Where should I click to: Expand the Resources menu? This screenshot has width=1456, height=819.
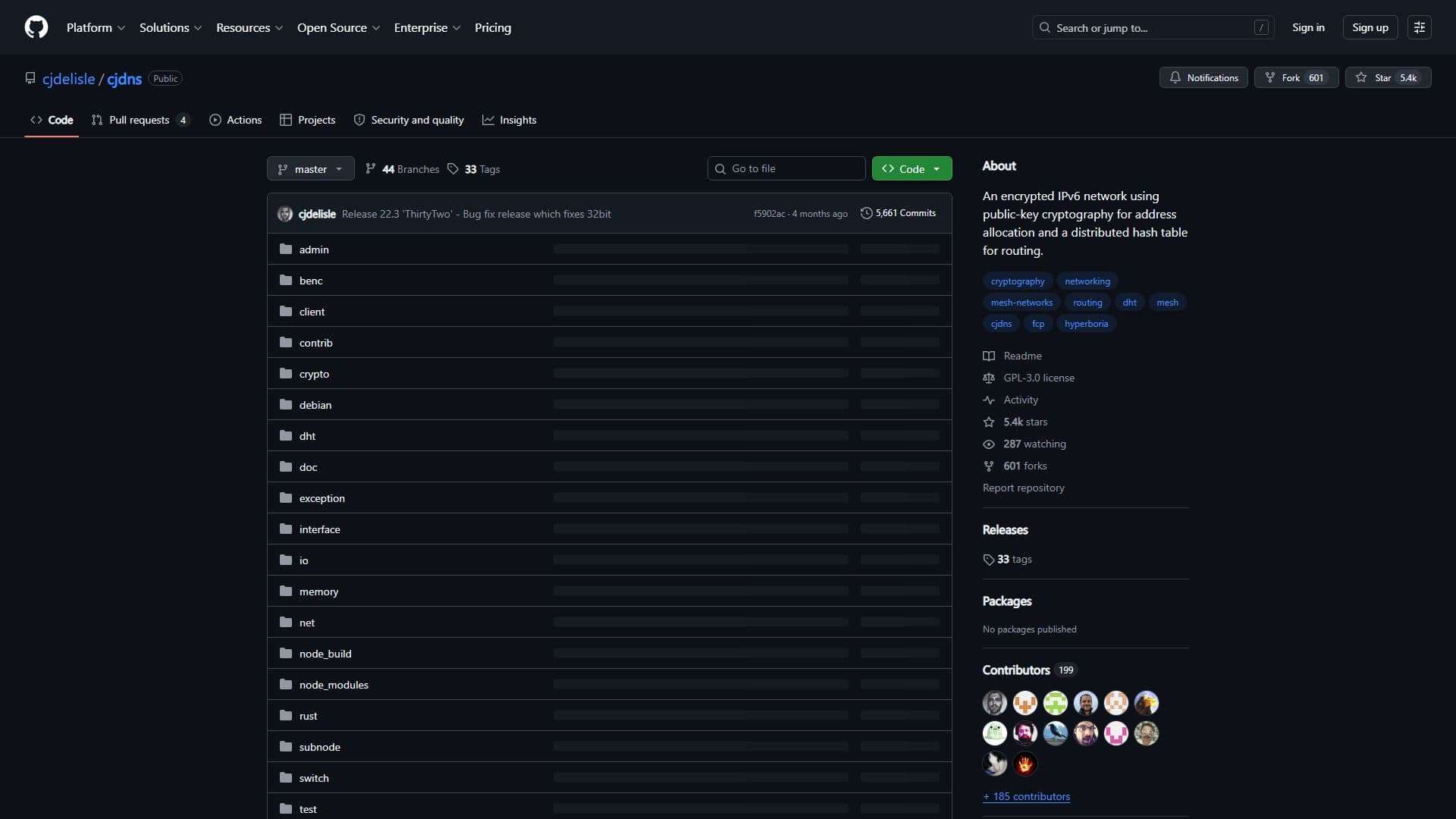[249, 27]
